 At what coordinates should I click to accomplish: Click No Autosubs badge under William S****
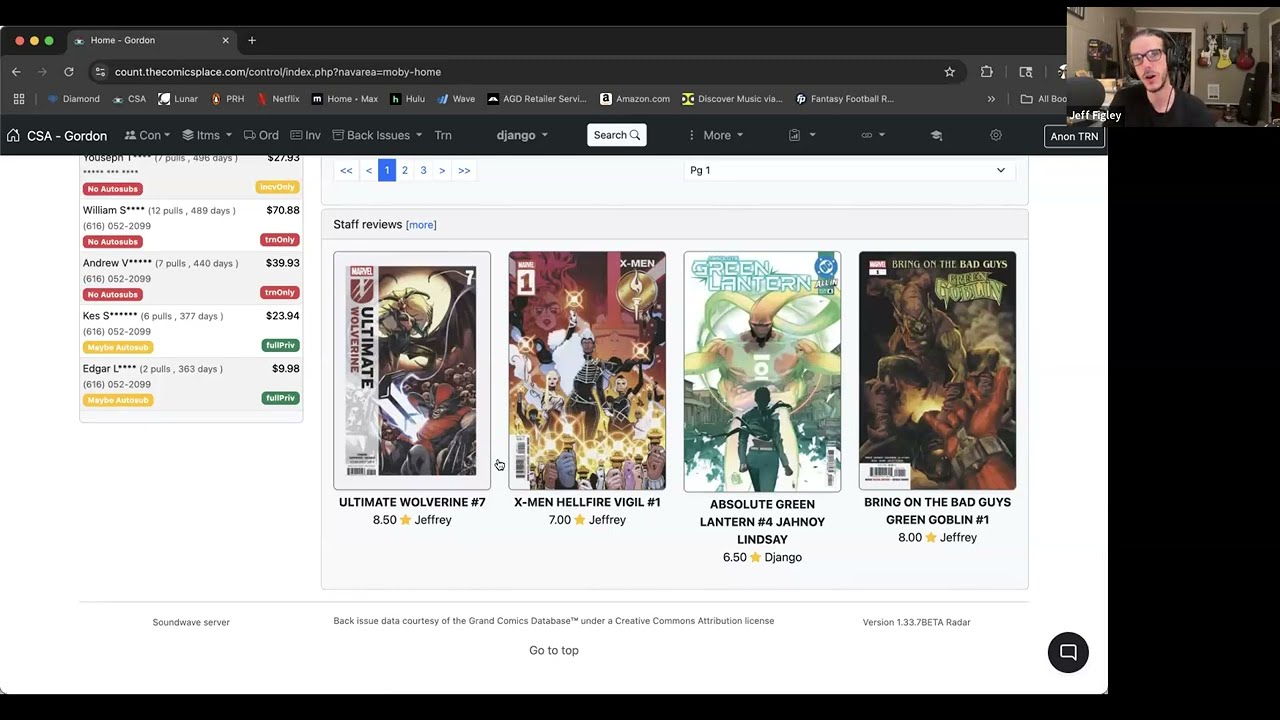coord(112,242)
